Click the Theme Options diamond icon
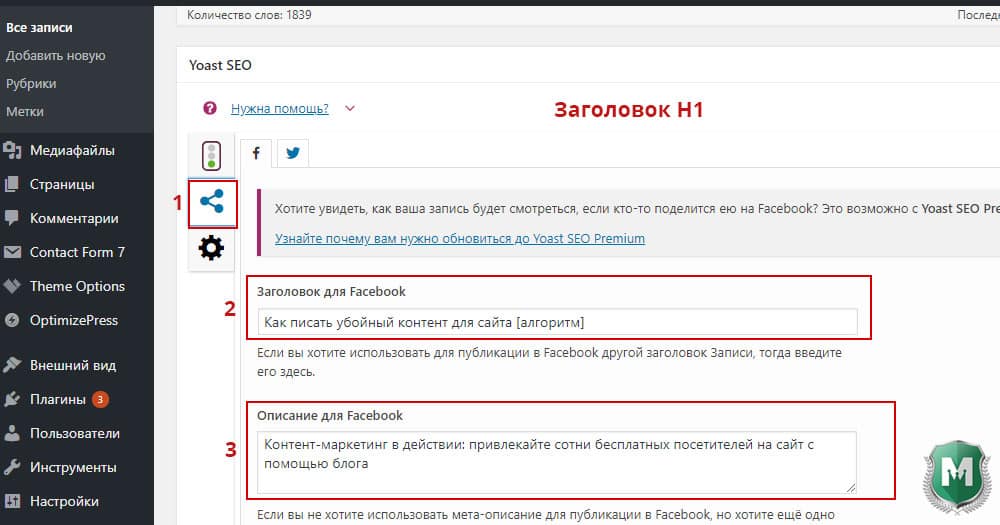The width and height of the screenshot is (1000, 525). 12,286
